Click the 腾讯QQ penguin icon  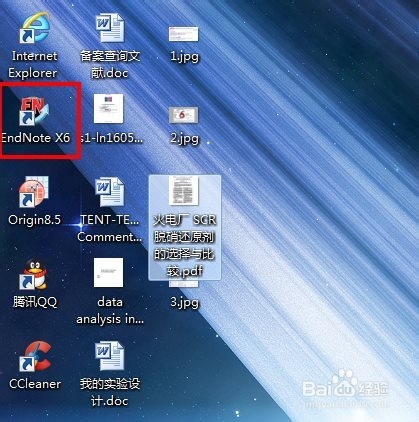coord(34,274)
